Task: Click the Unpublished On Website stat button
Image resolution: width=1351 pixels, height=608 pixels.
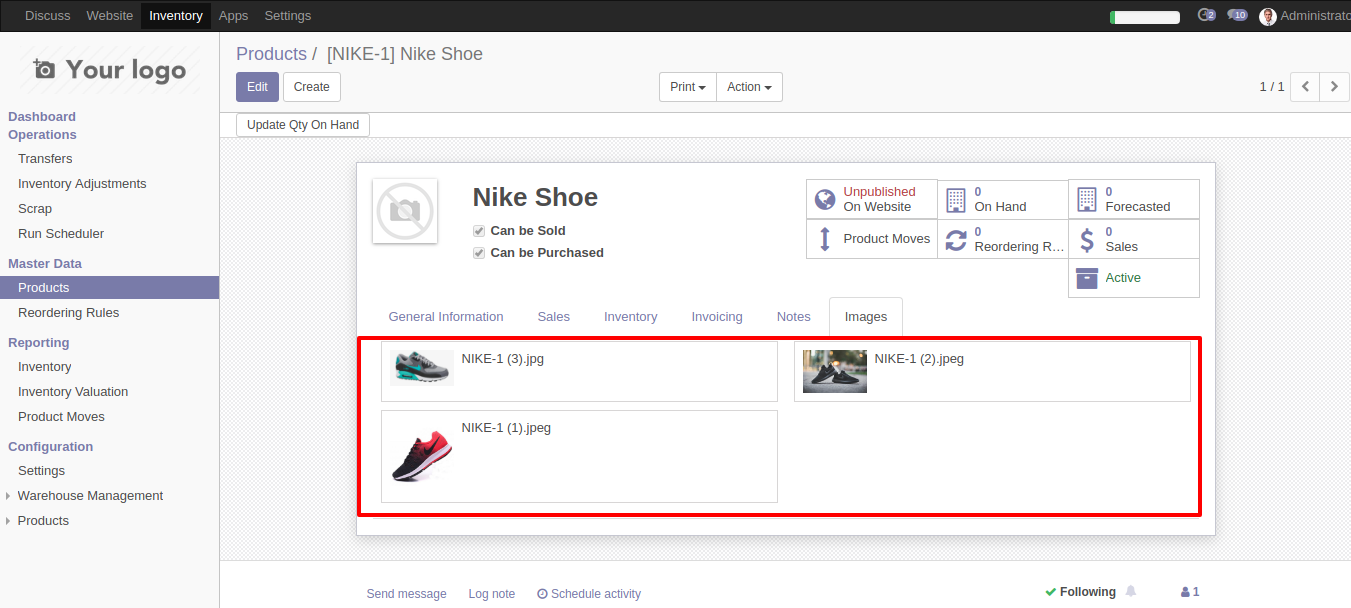Action: (872, 199)
